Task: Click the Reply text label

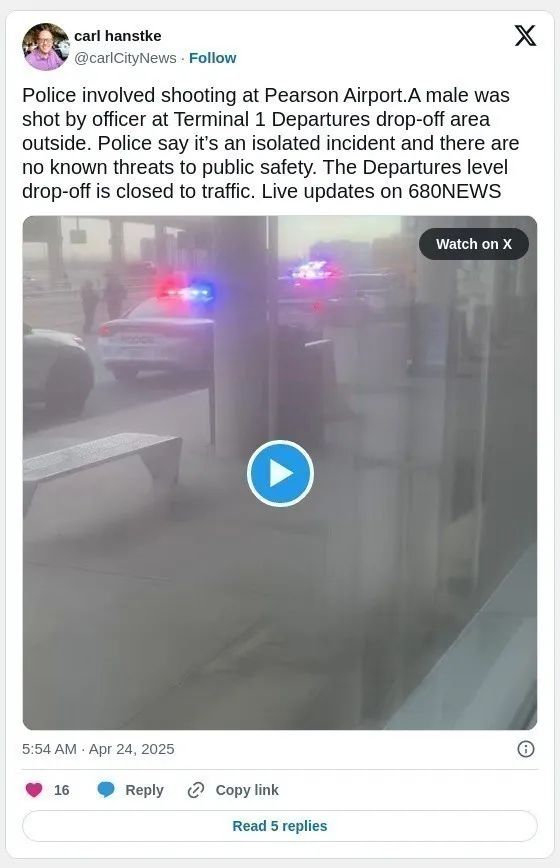Action: [x=144, y=790]
